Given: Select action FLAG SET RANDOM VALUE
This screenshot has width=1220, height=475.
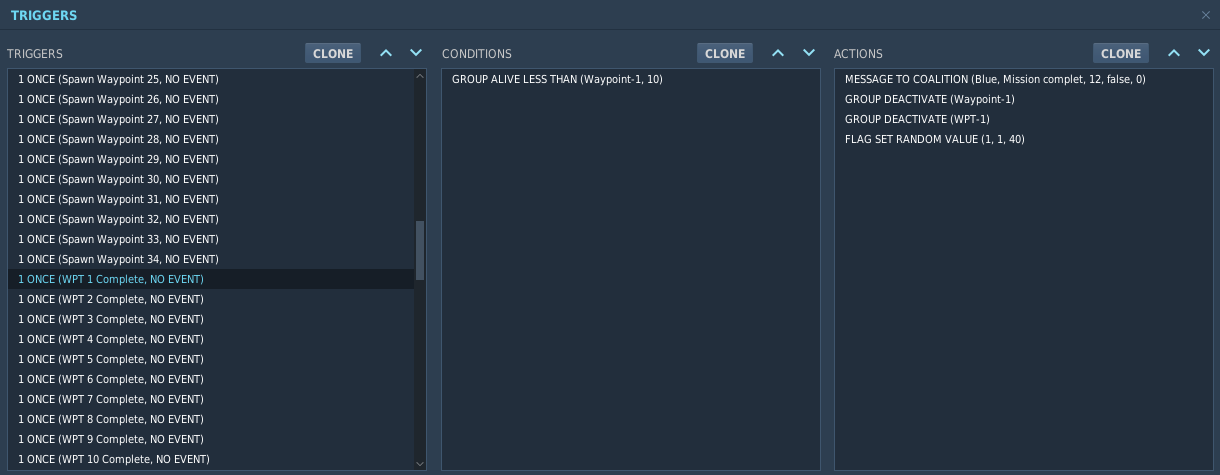Looking at the screenshot, I should coord(1023,139).
